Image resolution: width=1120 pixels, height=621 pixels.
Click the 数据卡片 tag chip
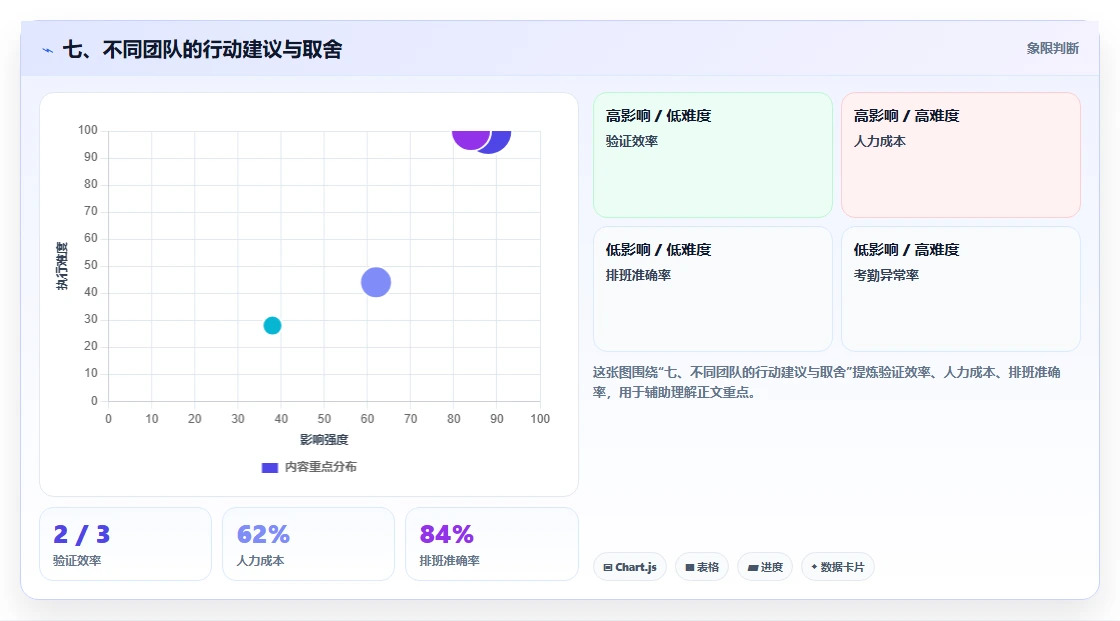click(838, 567)
